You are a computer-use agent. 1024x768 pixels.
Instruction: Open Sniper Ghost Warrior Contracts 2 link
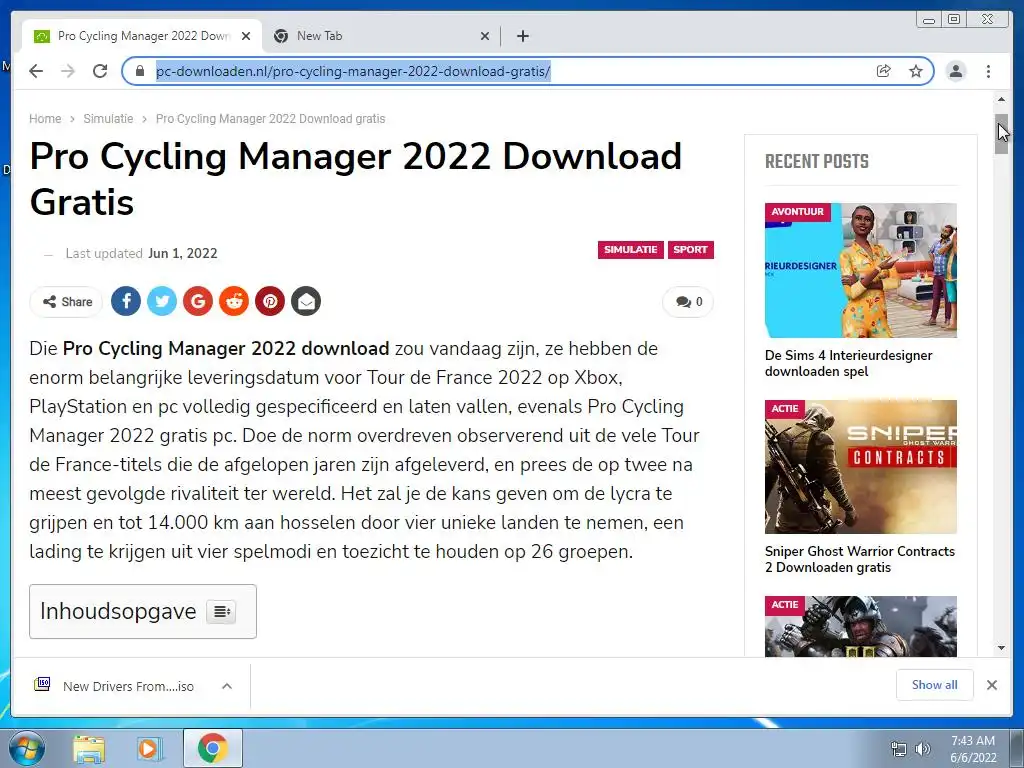(x=859, y=559)
